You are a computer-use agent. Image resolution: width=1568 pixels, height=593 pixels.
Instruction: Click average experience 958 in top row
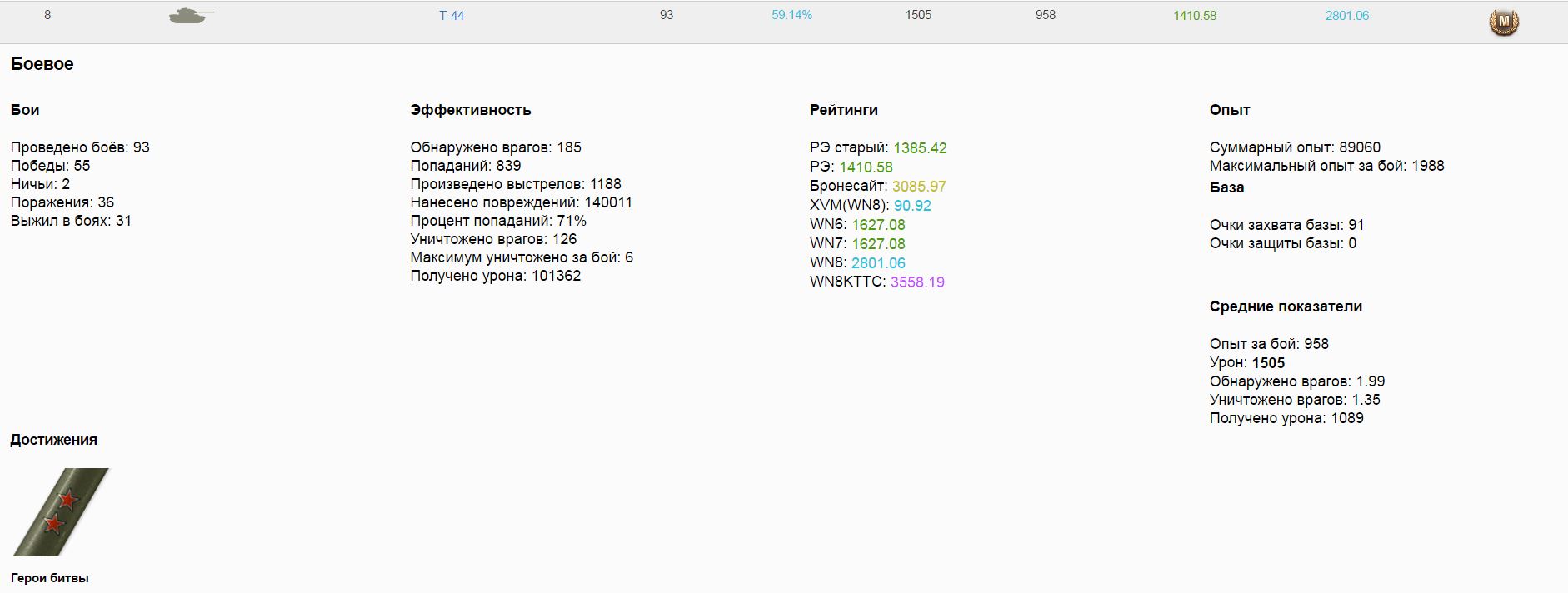pyautogui.click(x=1046, y=15)
